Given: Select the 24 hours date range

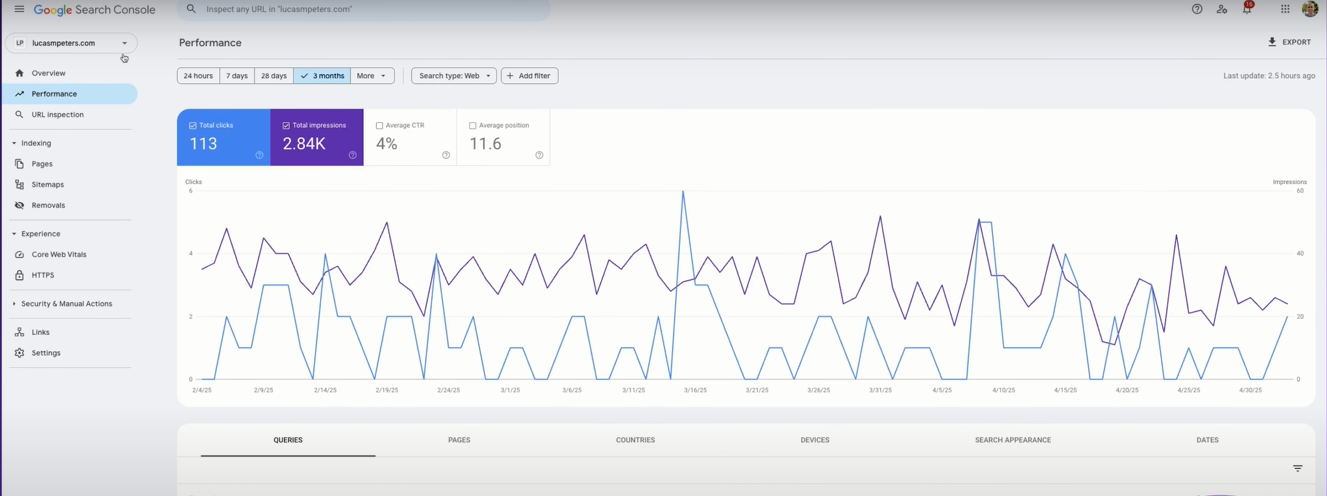Looking at the screenshot, I should point(198,76).
